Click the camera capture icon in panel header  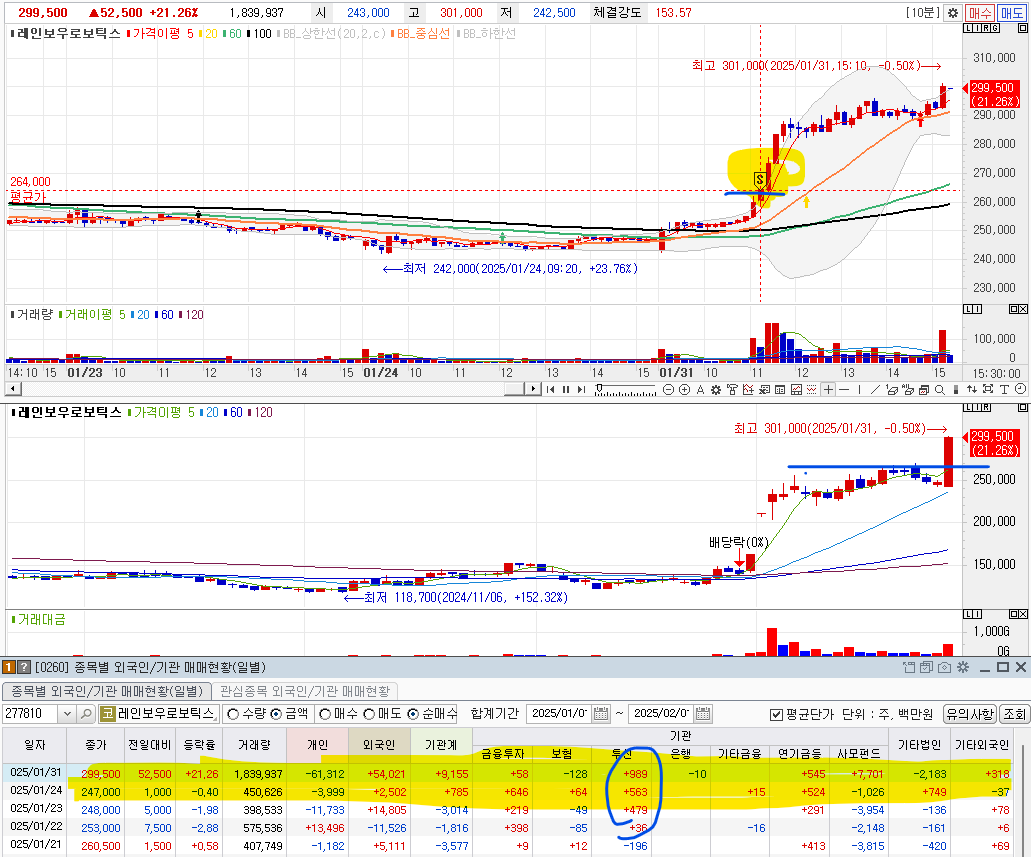click(x=944, y=668)
